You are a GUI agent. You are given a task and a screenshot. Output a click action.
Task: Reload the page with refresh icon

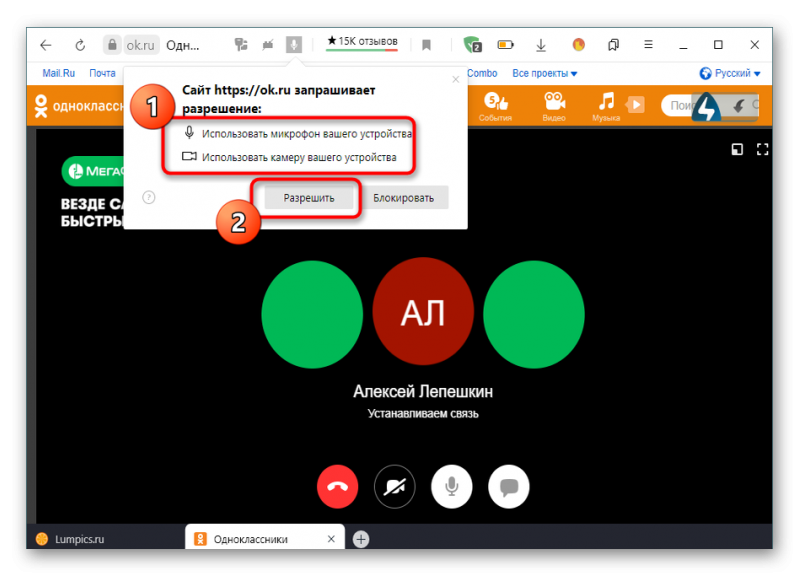pyautogui.click(x=80, y=45)
